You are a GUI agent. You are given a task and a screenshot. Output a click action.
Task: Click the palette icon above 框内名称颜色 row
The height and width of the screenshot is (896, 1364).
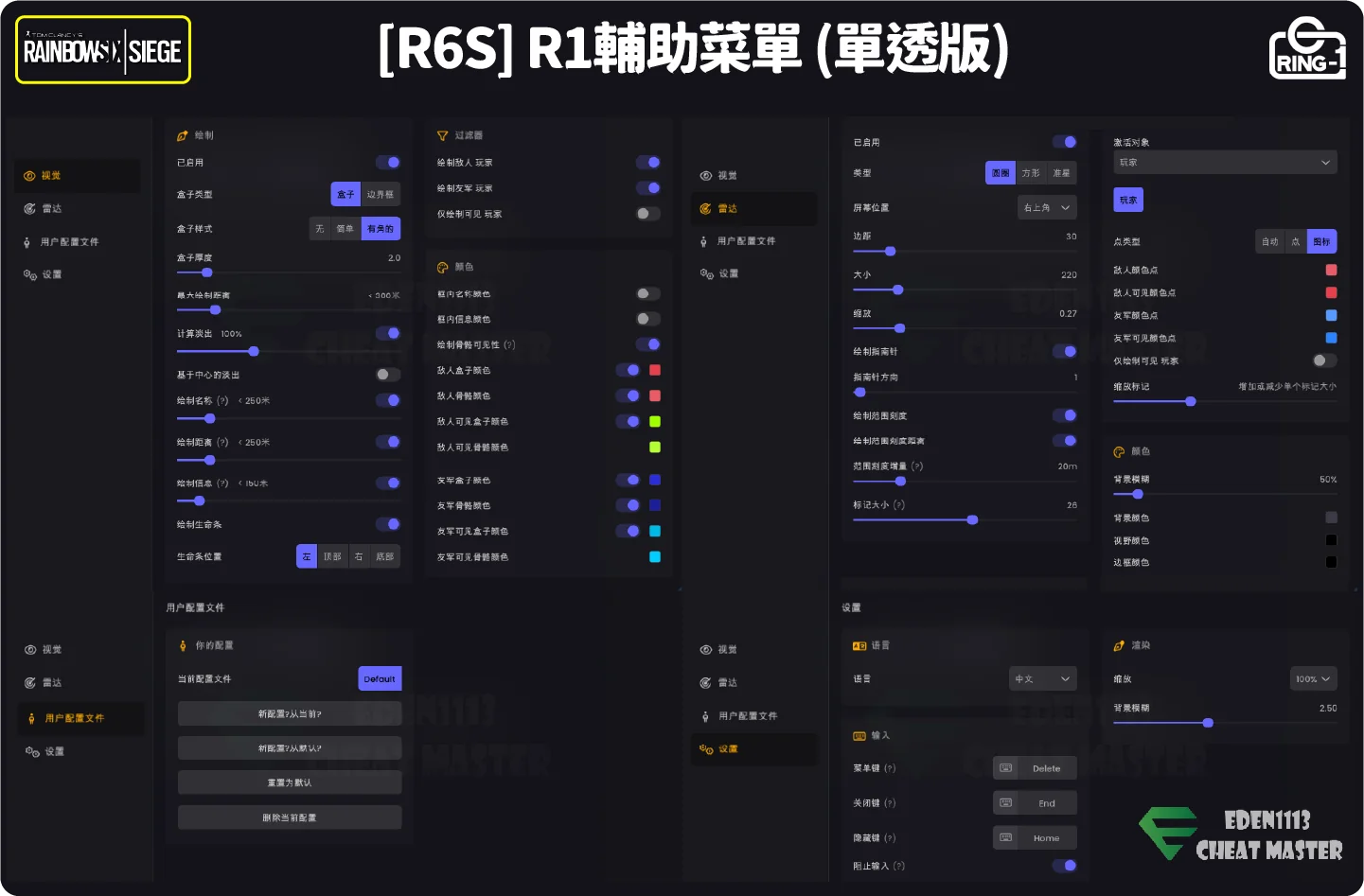point(442,268)
